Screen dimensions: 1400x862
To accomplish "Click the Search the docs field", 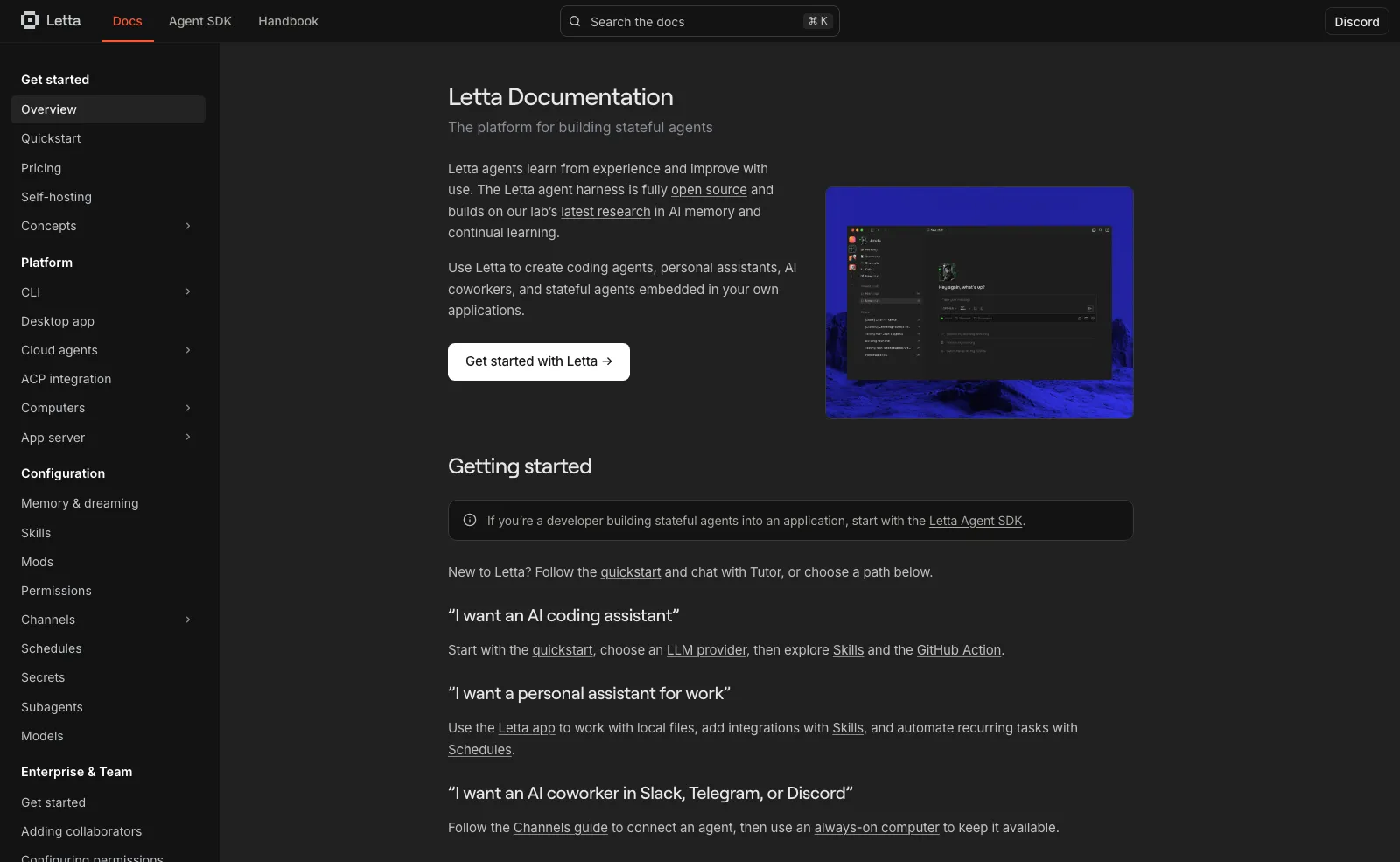I will 700,21.
